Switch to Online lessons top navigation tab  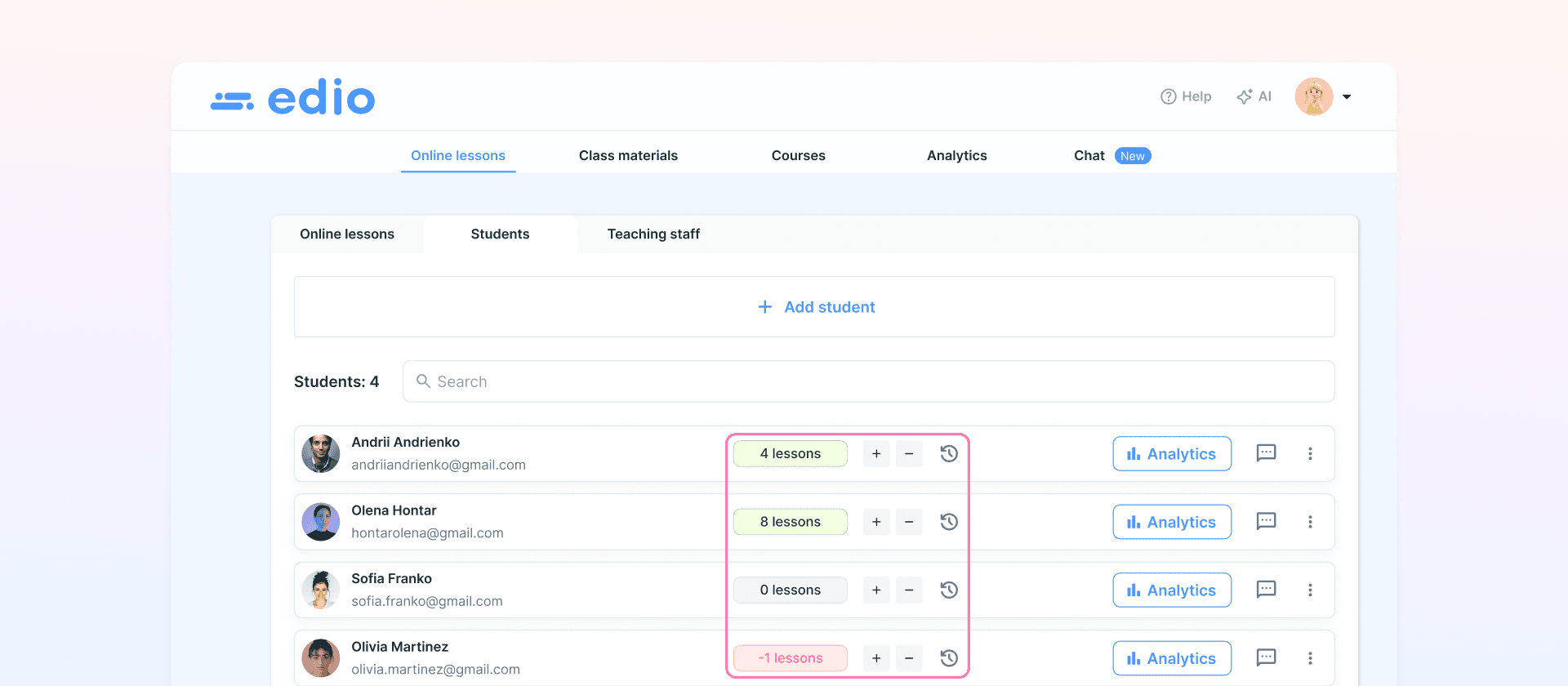click(x=458, y=155)
